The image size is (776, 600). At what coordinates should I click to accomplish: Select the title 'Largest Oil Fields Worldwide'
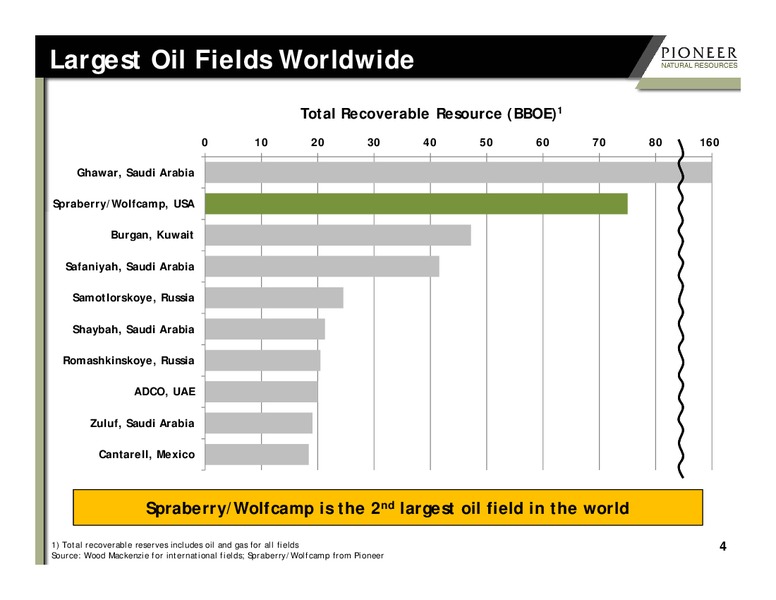(x=232, y=60)
